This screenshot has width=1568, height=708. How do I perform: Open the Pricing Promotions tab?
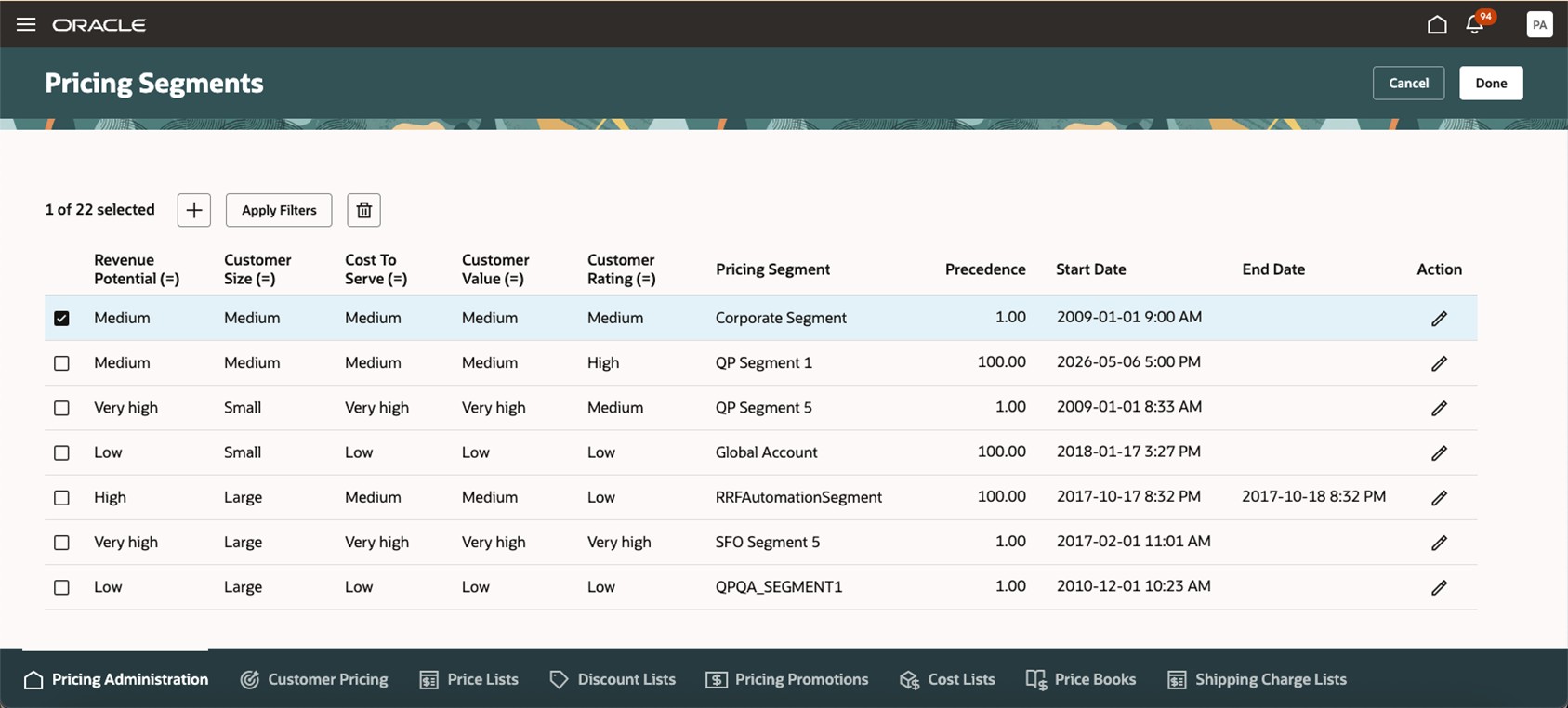(787, 679)
